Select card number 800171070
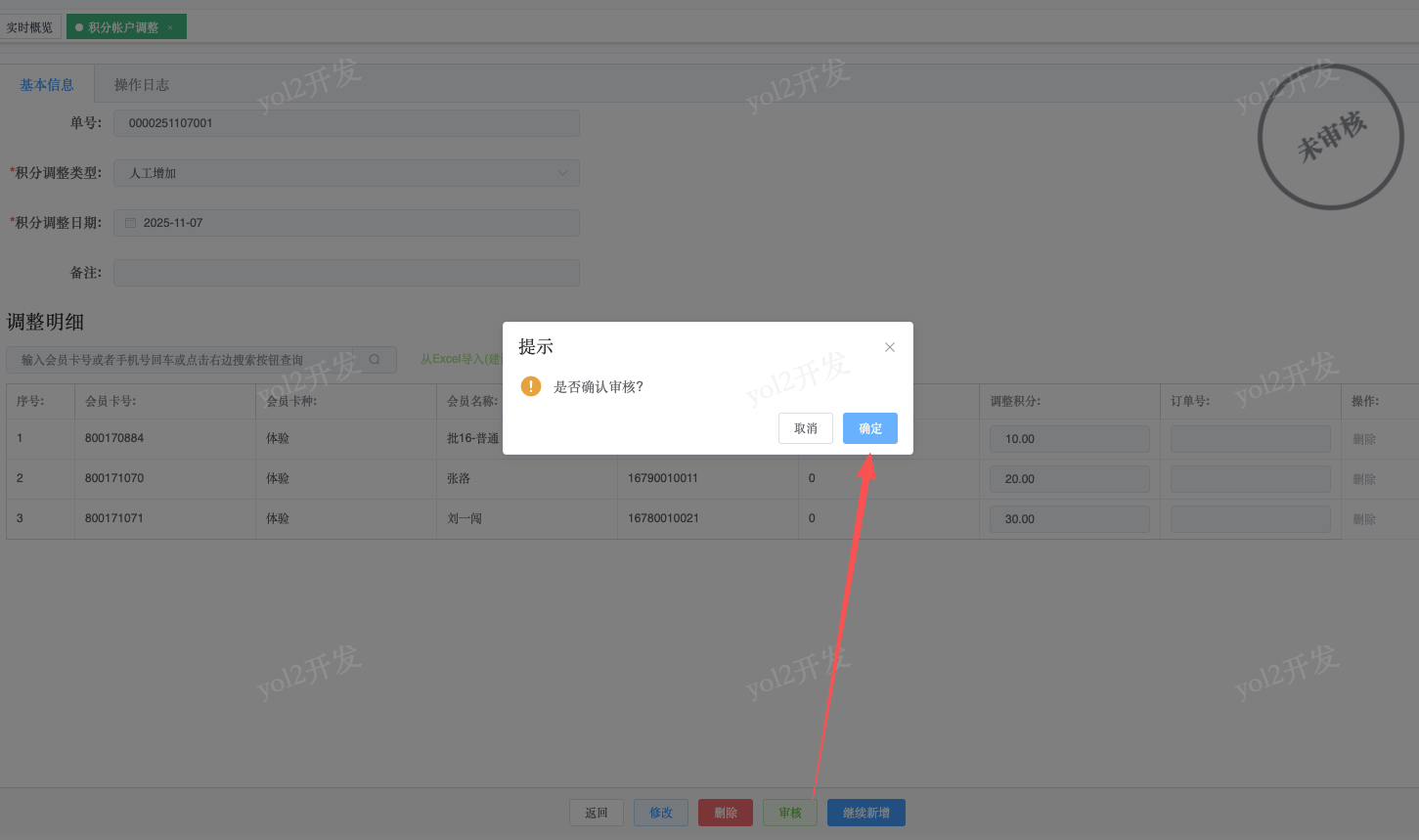1419x840 pixels. [114, 478]
